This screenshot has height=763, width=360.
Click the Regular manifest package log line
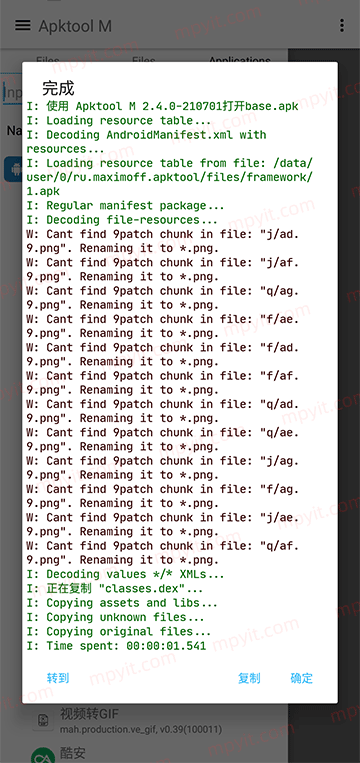(x=125, y=205)
